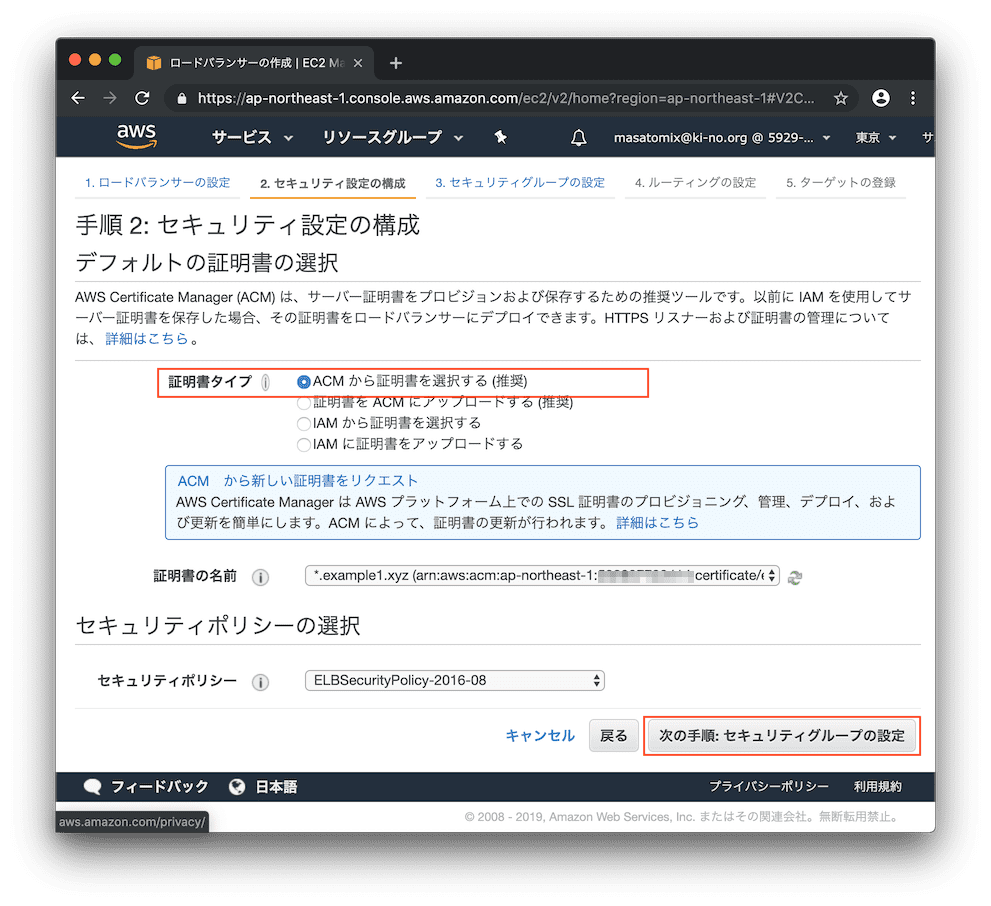991x906 pixels.
Task: Open 詳細はこちら link inside ACM info box
Action: (657, 522)
